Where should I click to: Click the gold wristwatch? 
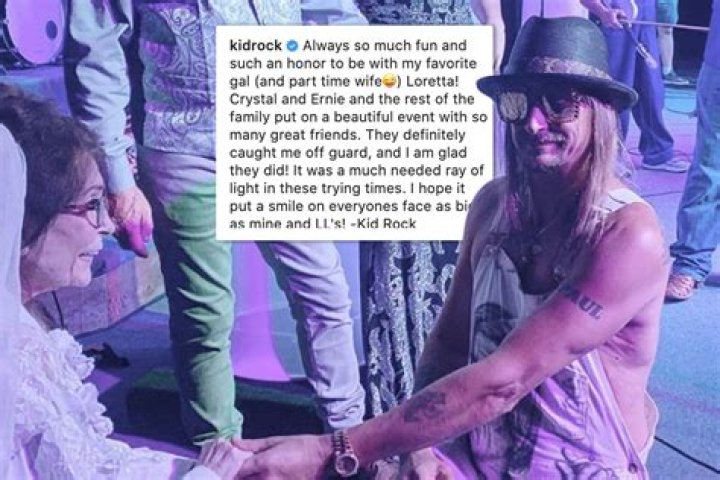(x=345, y=454)
